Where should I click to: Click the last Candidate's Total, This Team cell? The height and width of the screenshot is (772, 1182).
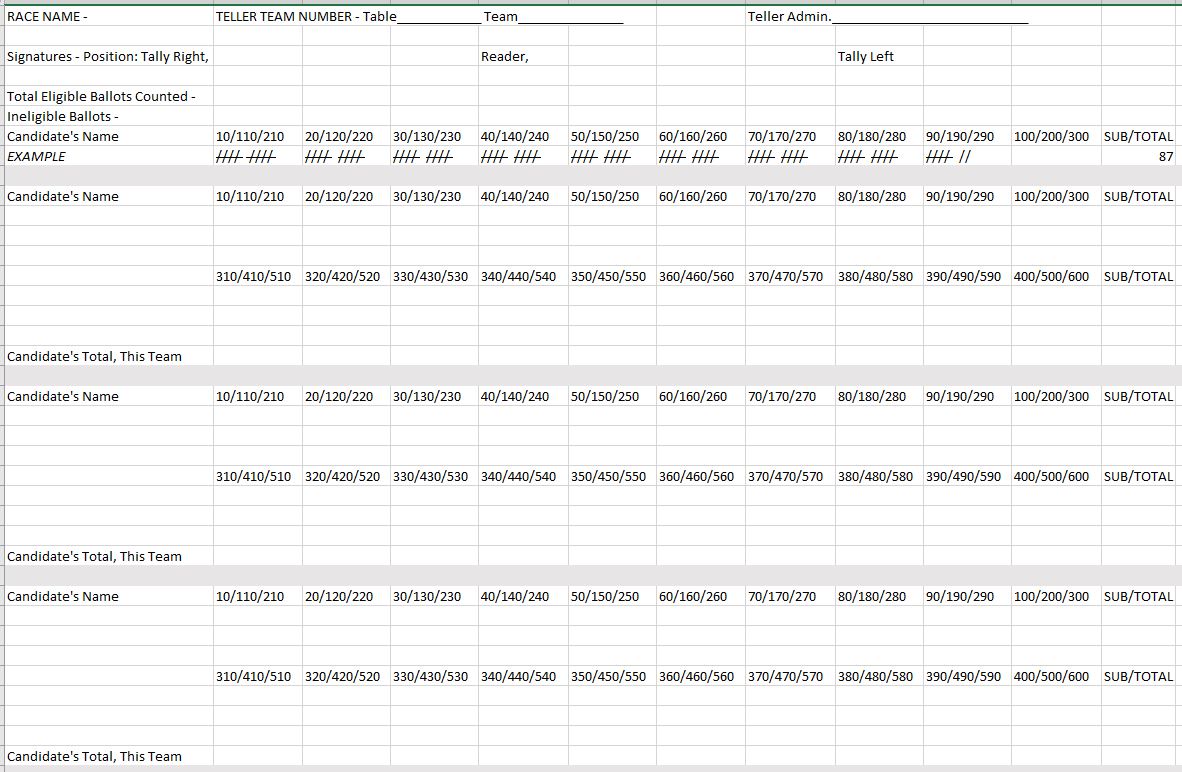[x=94, y=757]
